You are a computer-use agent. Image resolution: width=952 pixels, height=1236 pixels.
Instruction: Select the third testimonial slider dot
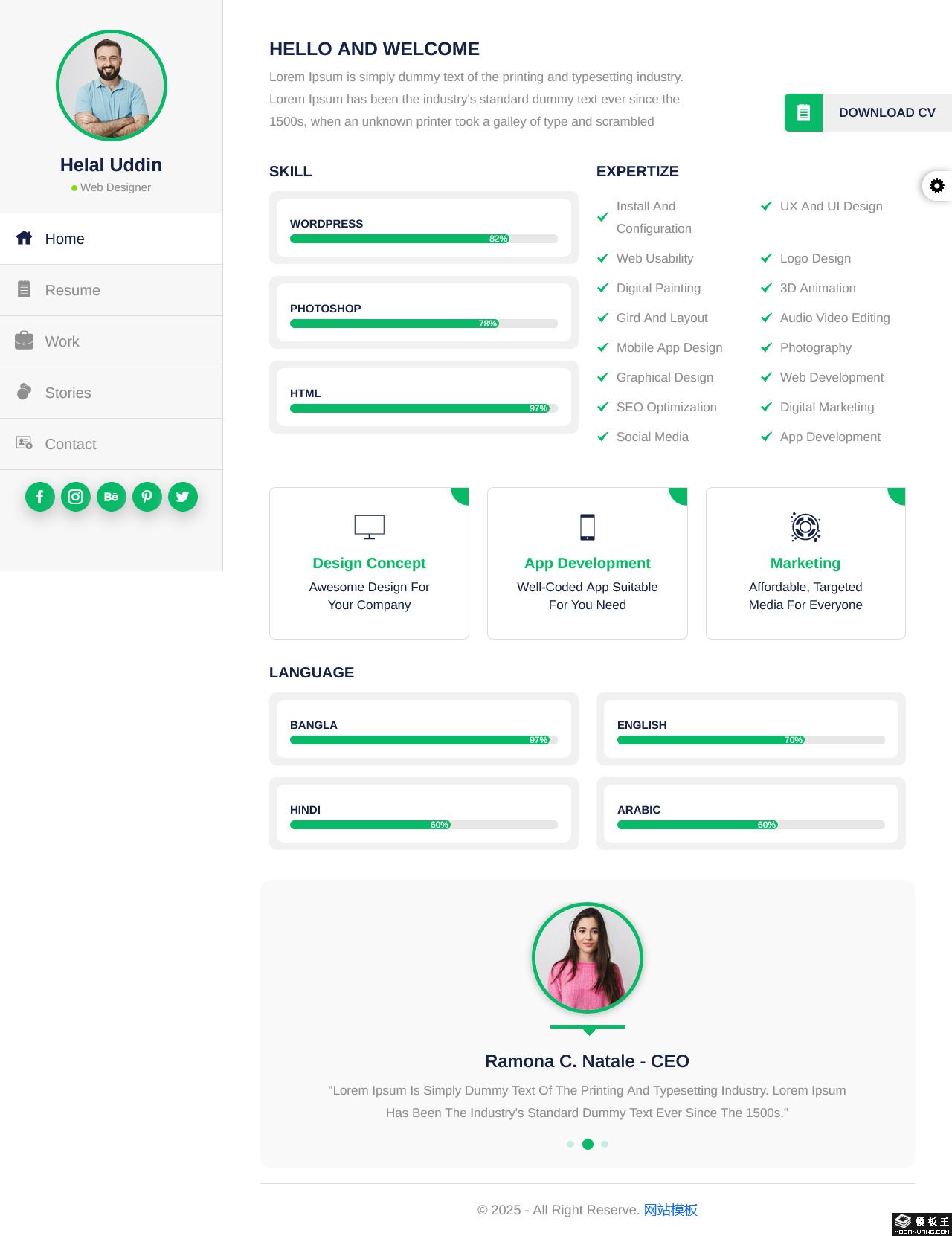pos(605,1144)
